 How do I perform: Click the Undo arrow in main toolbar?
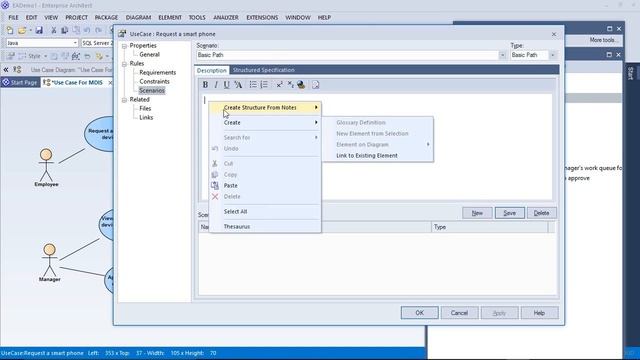87,30
